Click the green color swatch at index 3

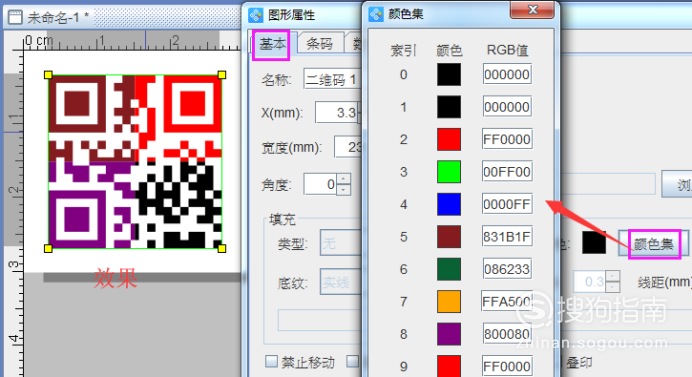point(449,172)
